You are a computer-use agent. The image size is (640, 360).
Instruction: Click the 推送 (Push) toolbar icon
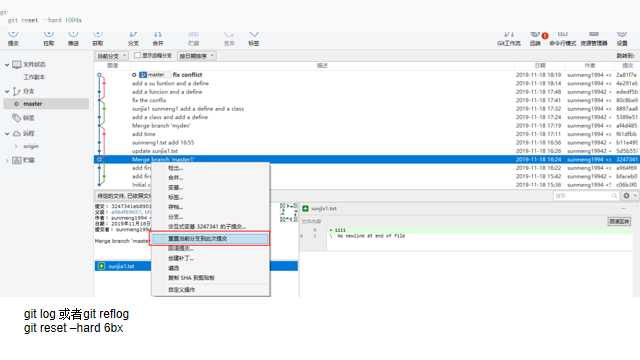coord(73,38)
